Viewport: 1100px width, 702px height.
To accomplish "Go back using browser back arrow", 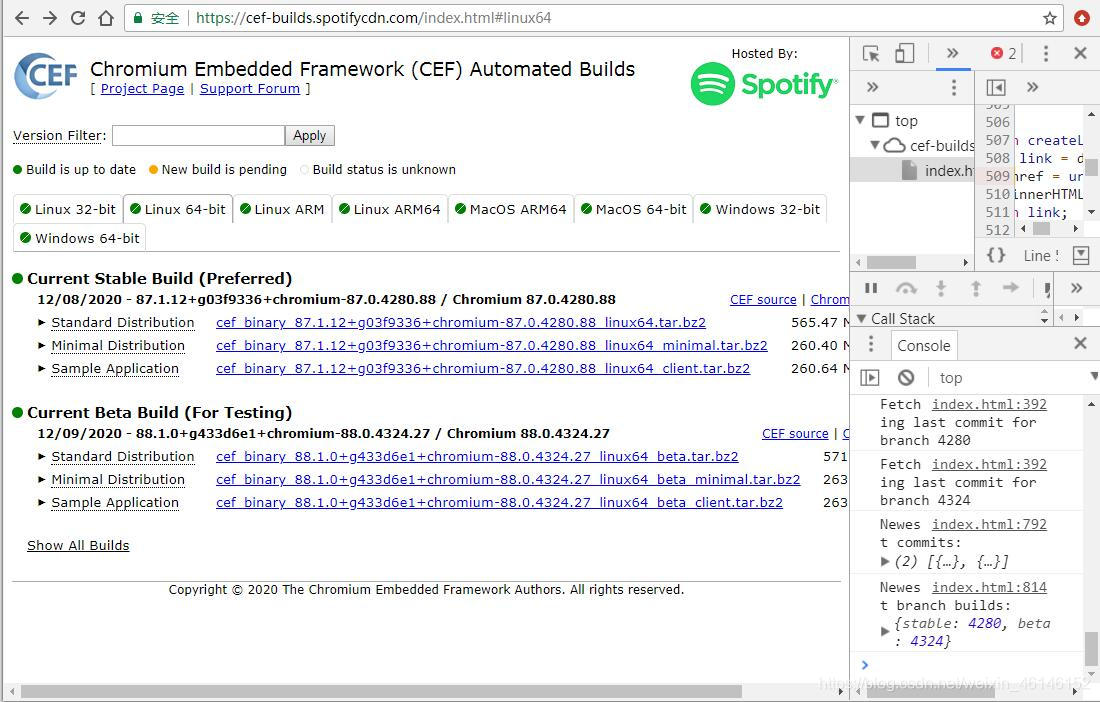I will coord(22,18).
